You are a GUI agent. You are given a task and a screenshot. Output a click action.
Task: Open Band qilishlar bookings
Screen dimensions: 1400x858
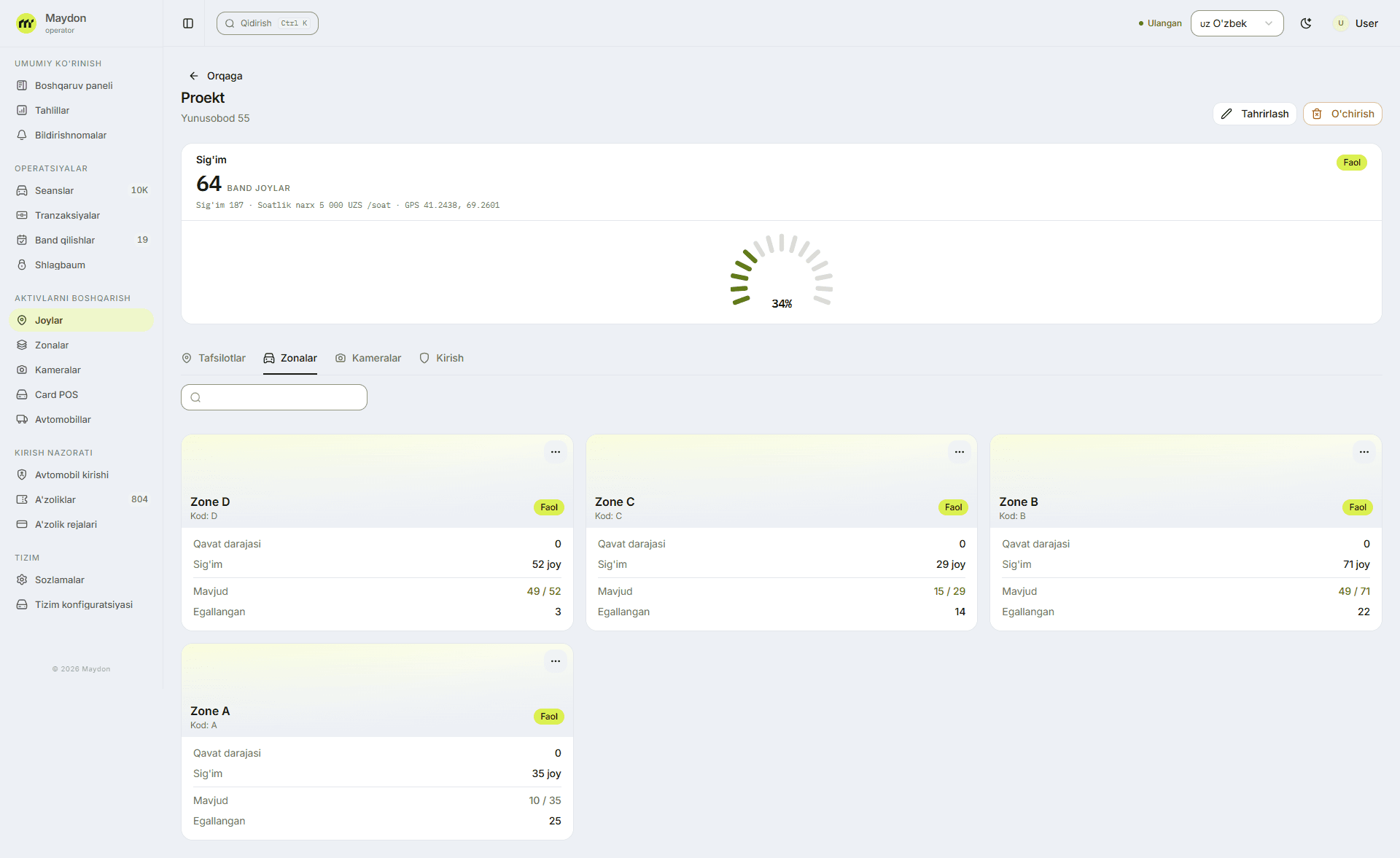click(81, 240)
